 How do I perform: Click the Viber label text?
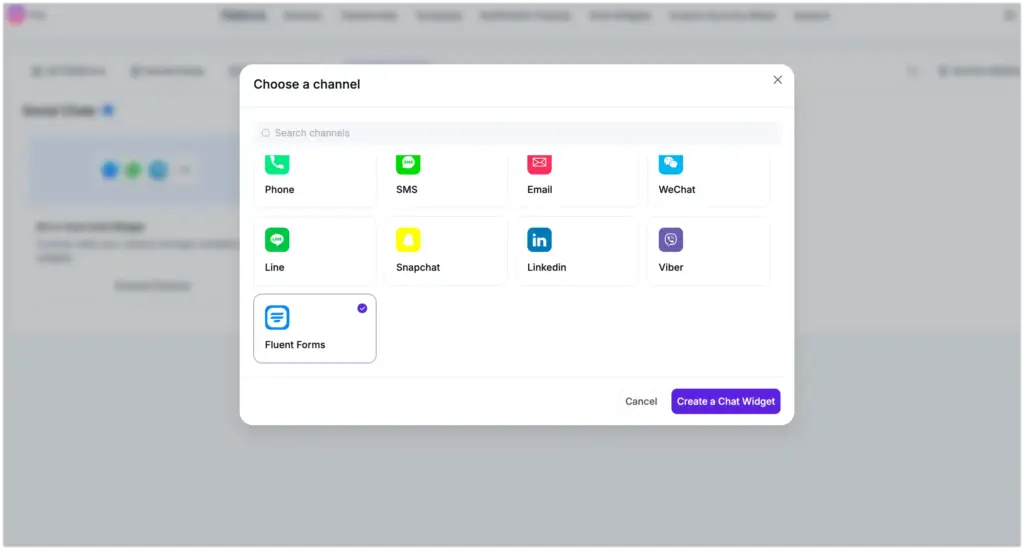point(671,267)
